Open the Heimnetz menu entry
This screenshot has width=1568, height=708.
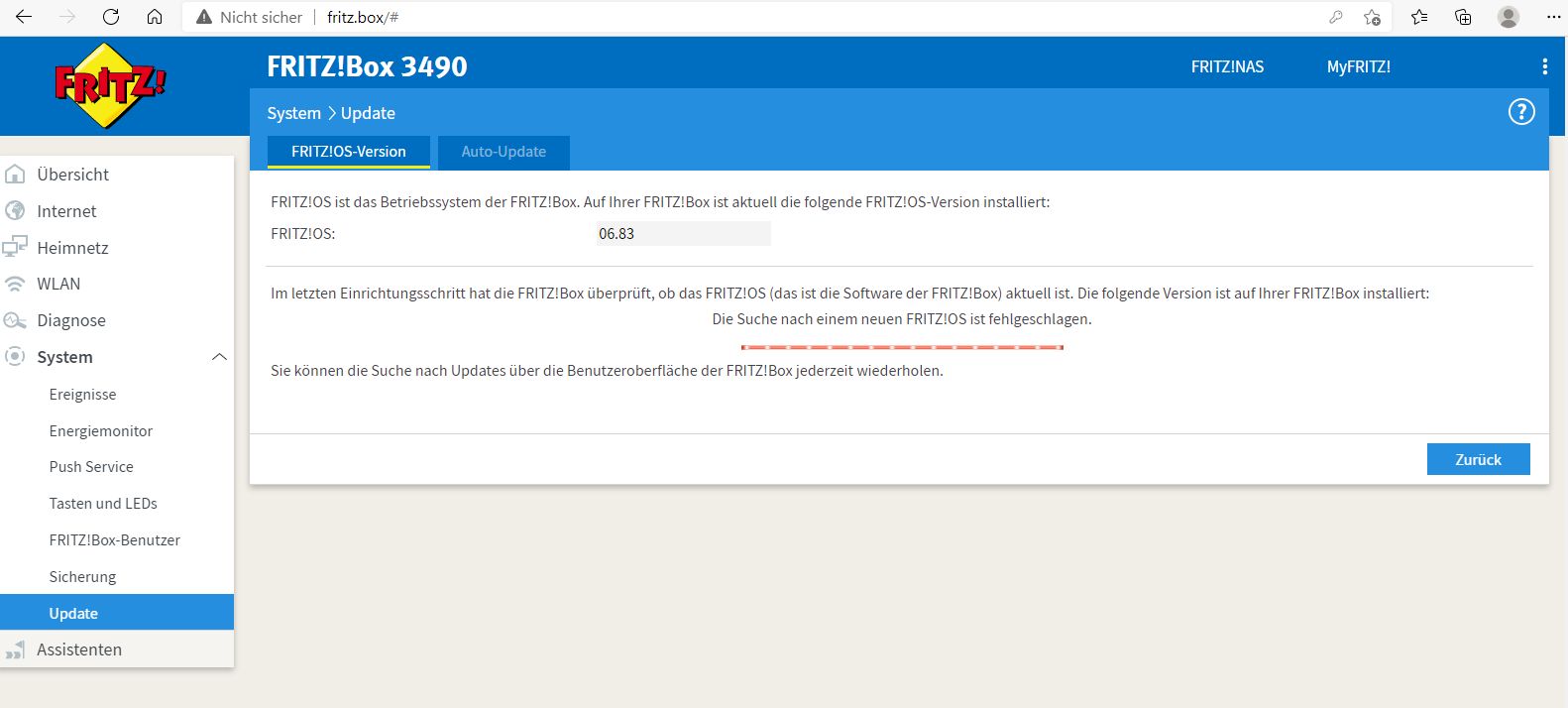[x=72, y=248]
